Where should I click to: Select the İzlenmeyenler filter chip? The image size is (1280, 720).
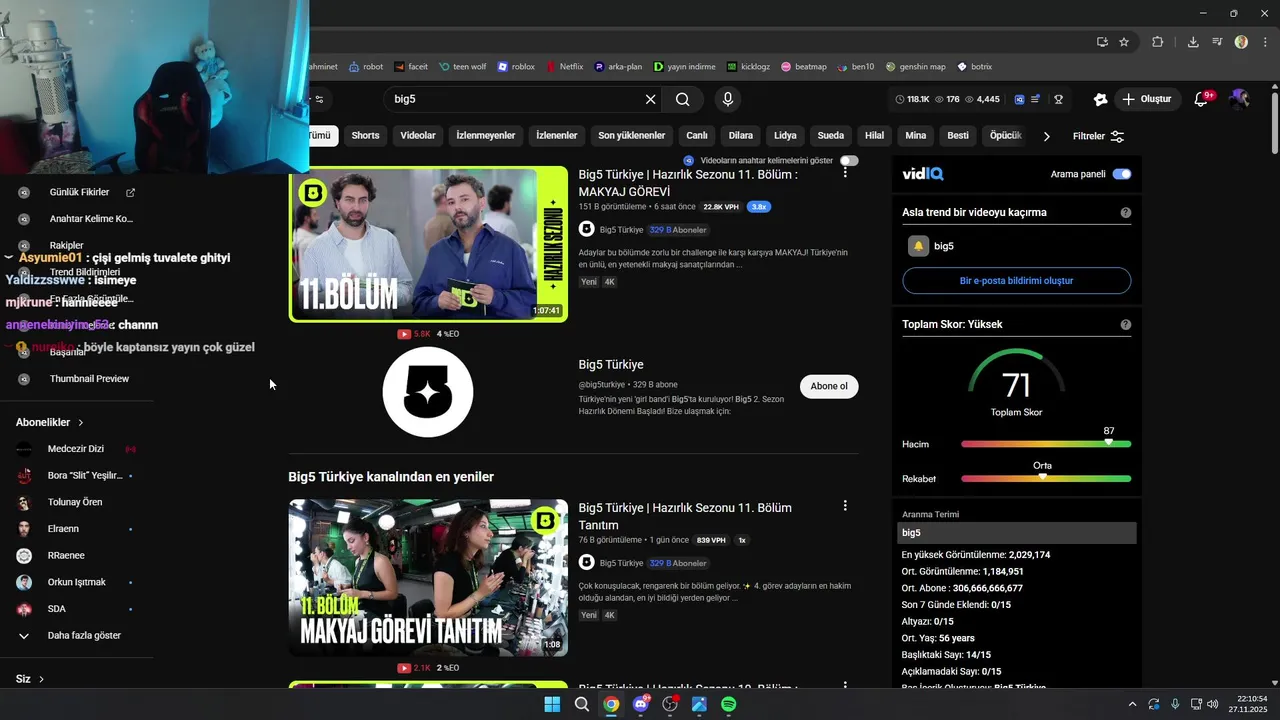(486, 135)
